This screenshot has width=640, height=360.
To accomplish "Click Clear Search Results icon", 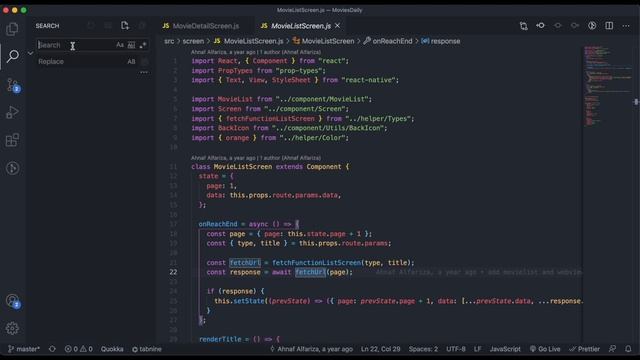I will coord(108,26).
